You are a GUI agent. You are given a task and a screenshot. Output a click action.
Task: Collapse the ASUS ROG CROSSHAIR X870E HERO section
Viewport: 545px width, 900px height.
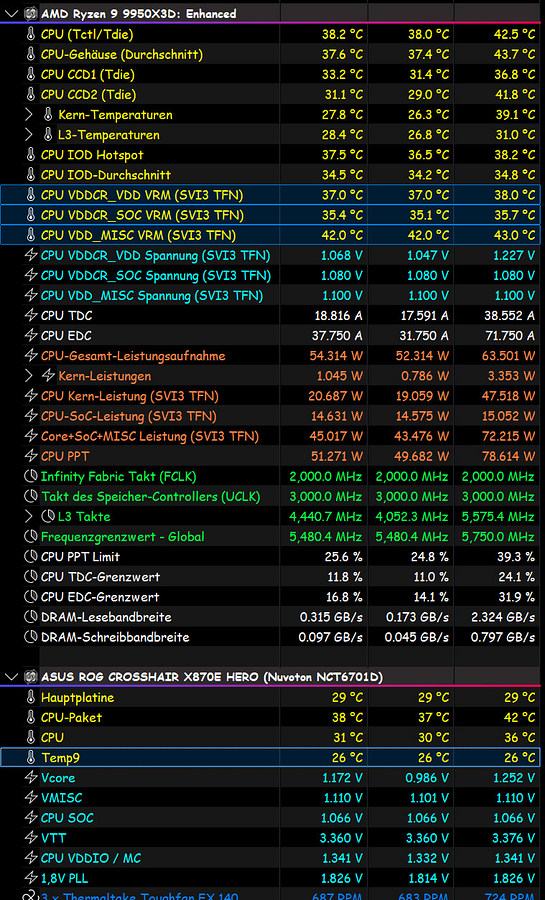click(11, 677)
